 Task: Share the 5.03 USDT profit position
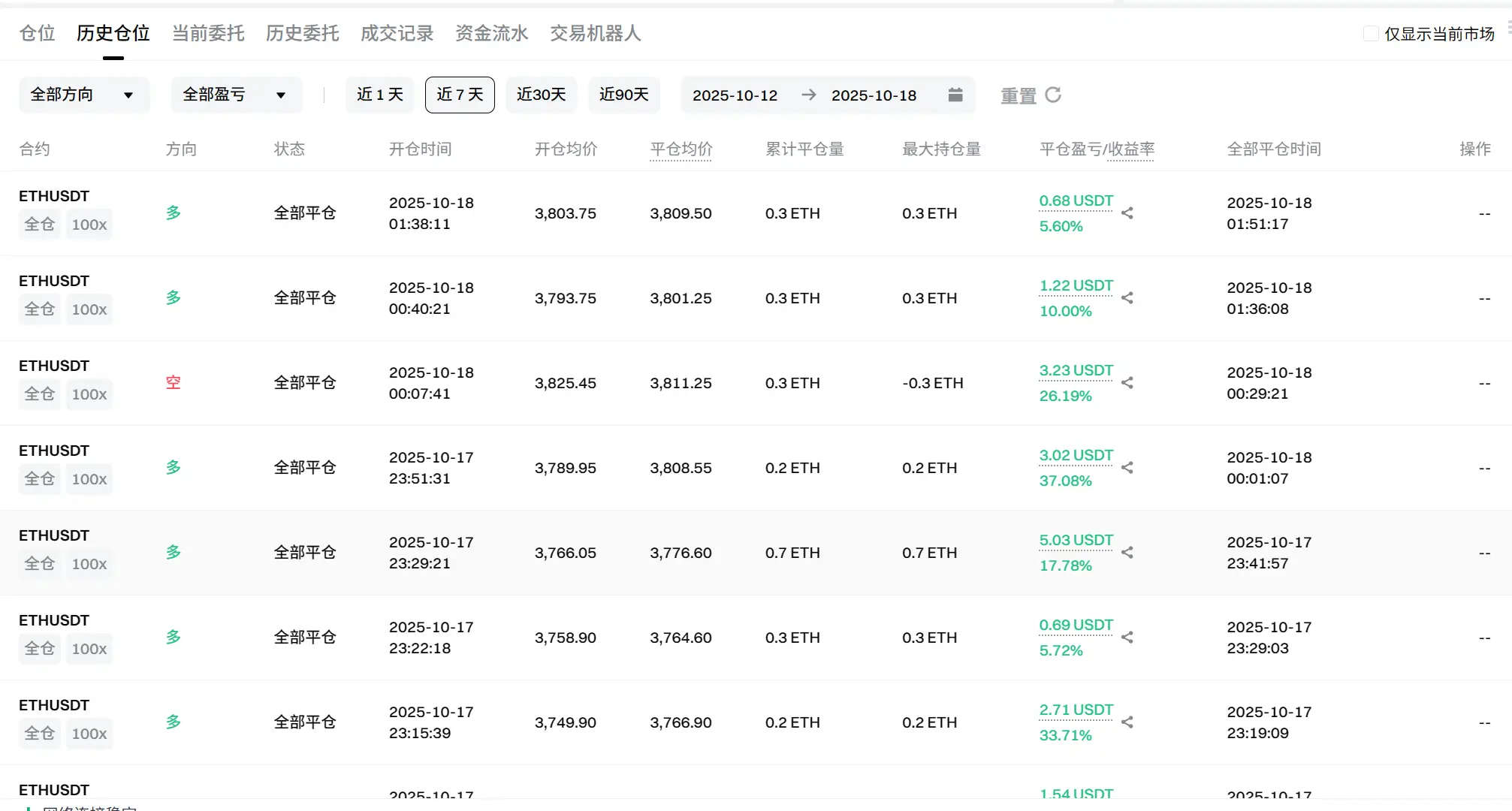tap(1127, 553)
